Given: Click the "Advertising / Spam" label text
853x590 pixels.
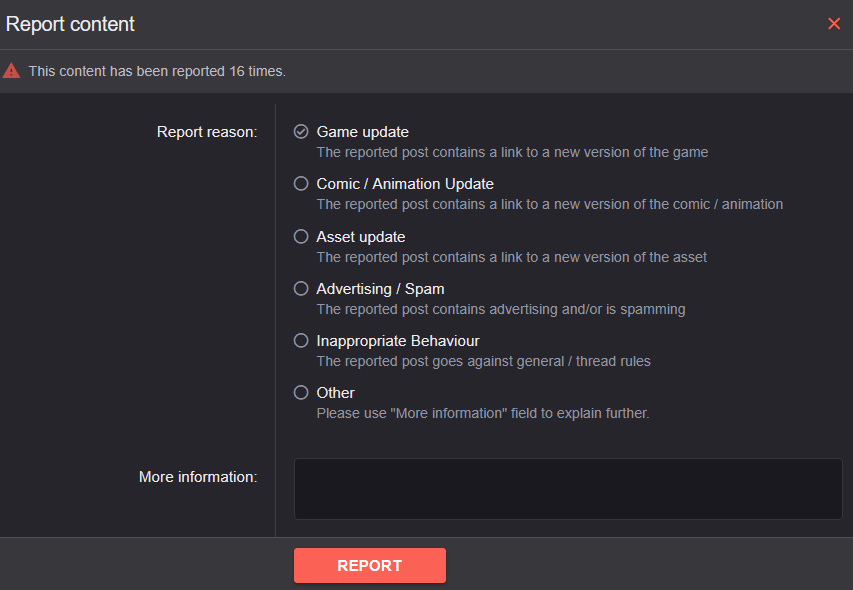Looking at the screenshot, I should [380, 289].
